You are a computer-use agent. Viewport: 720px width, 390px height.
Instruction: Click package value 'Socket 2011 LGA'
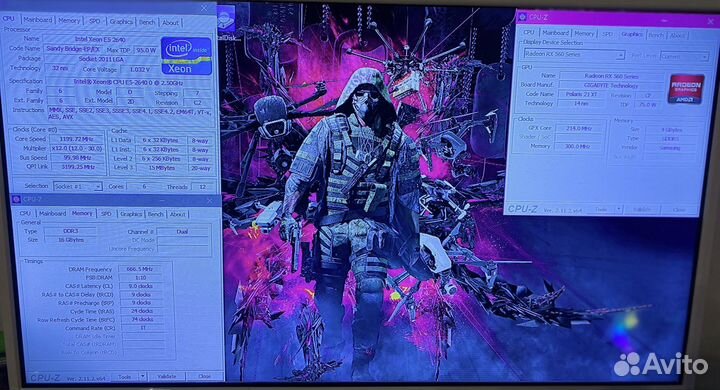point(101,59)
